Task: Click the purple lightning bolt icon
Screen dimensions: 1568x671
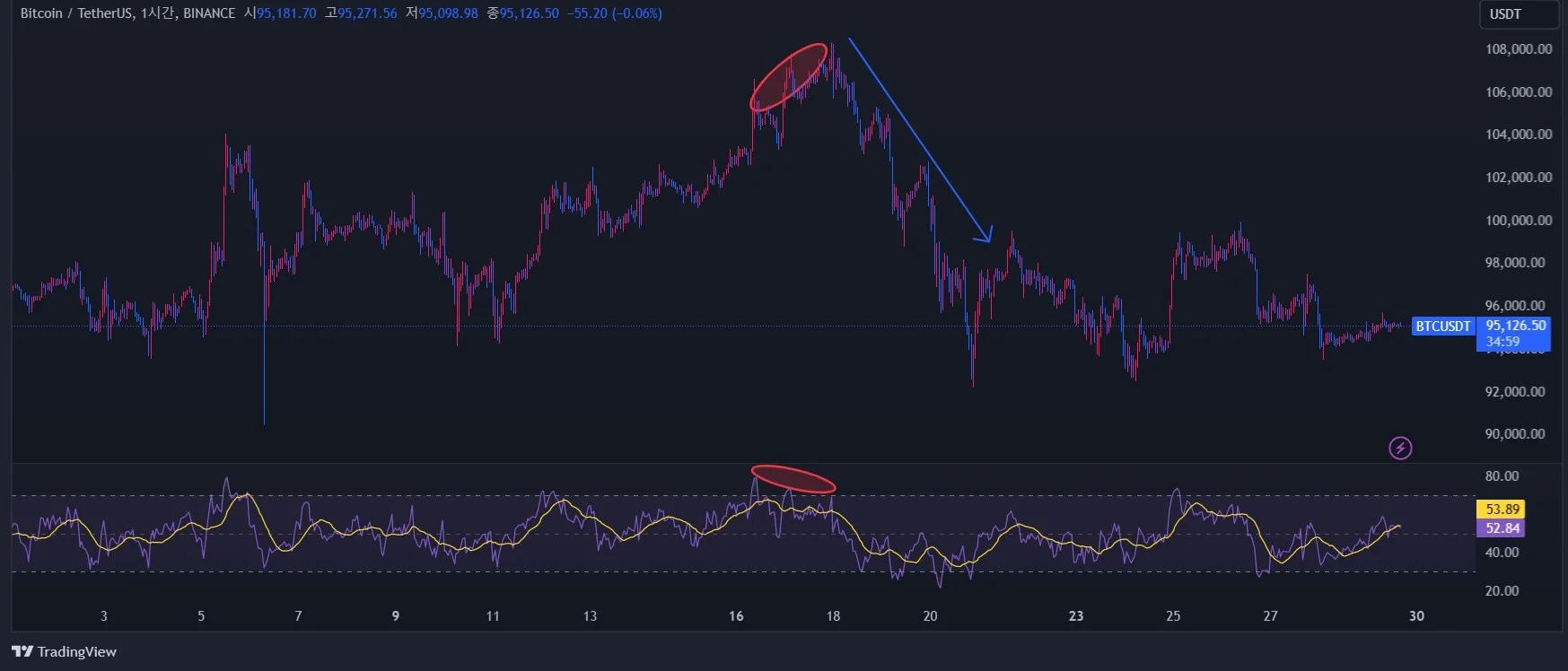Action: (1400, 448)
